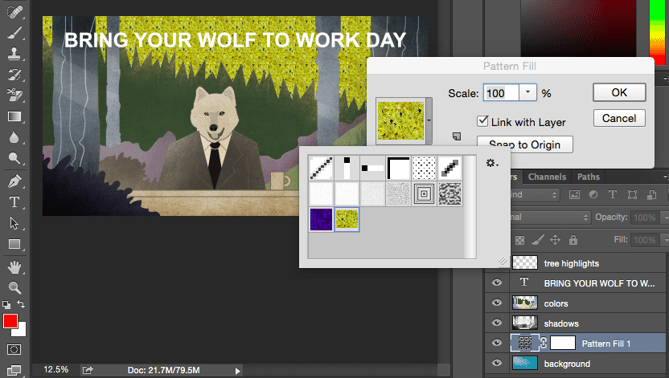The height and width of the screenshot is (378, 669).
Task: Lock image pixels with brush icon
Action: coord(538,240)
